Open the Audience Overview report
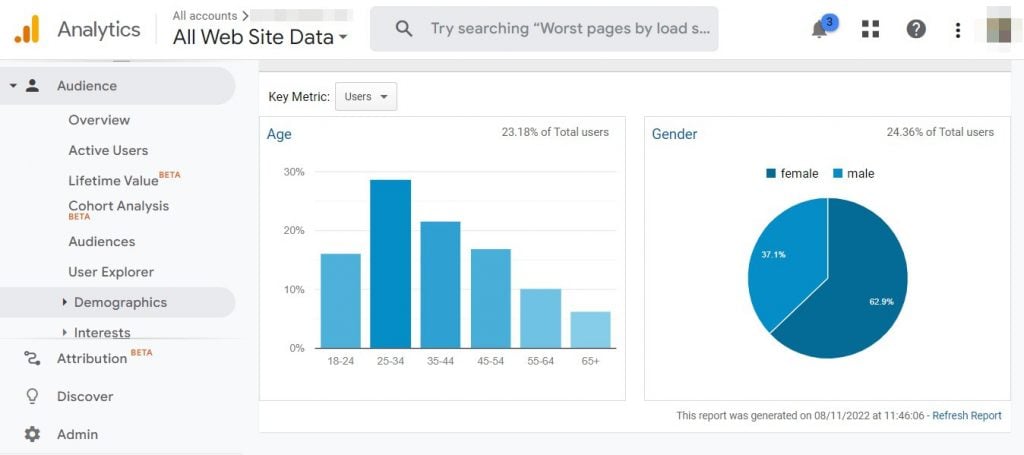This screenshot has width=1024, height=455. coord(99,120)
